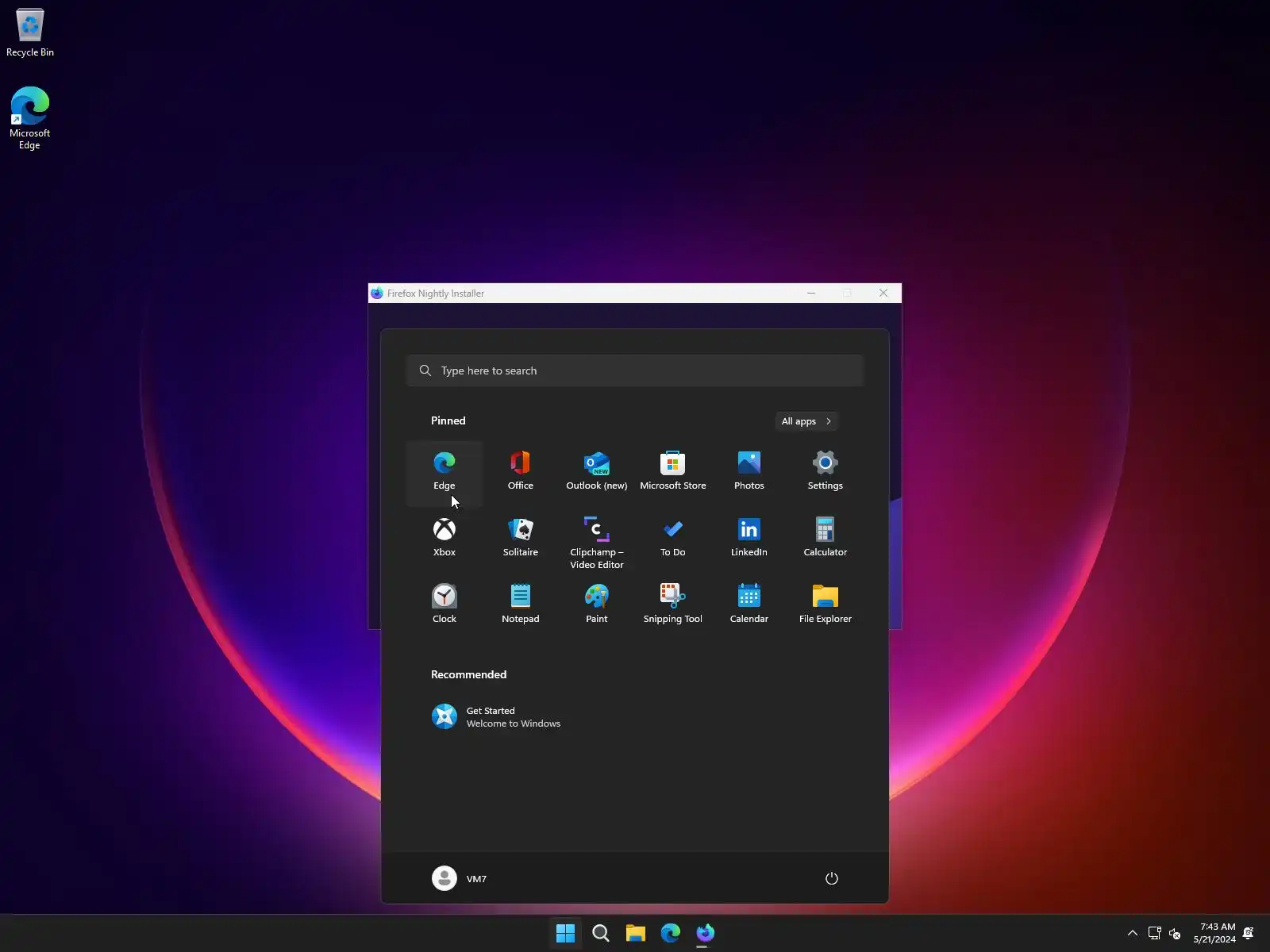This screenshot has height=952, width=1270.
Task: Open taskbar Search magnifier
Action: tap(601, 933)
